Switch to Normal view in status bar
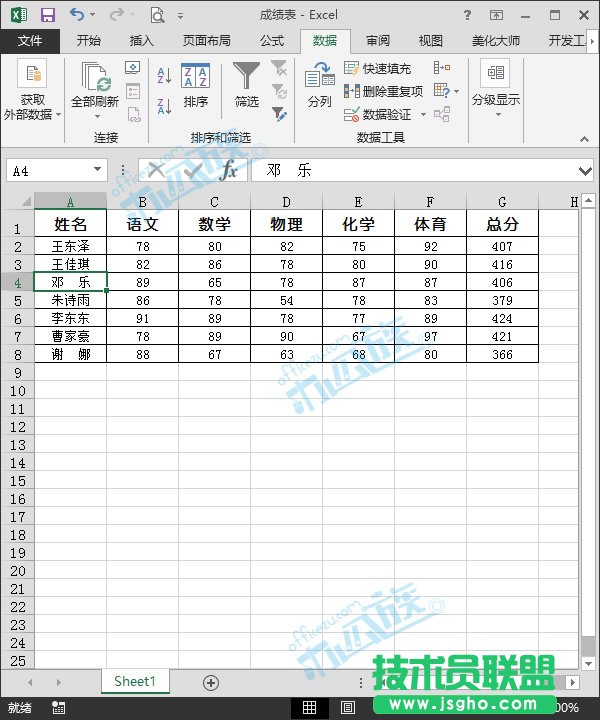Image resolution: width=600 pixels, height=720 pixels. pyautogui.click(x=309, y=708)
